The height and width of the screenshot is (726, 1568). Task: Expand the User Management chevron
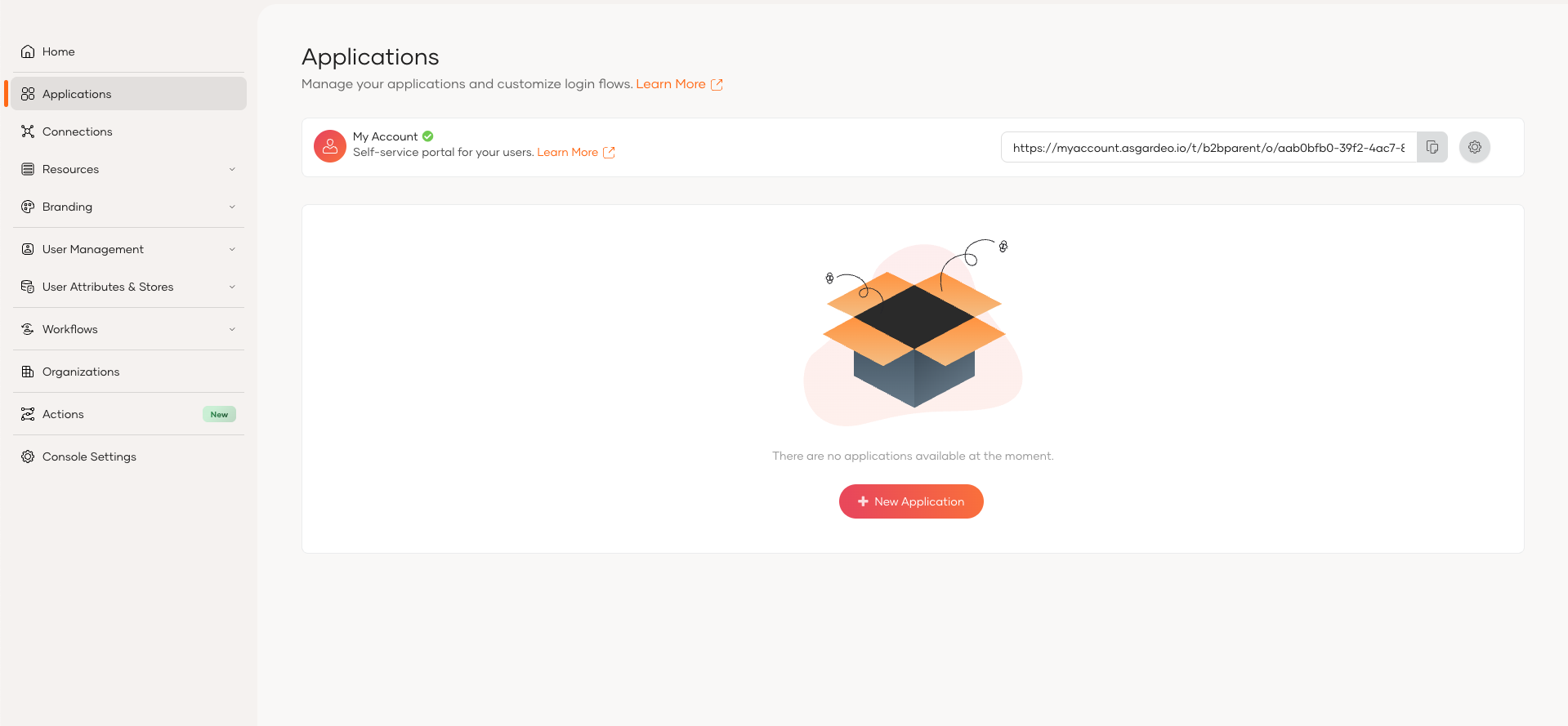pos(232,249)
